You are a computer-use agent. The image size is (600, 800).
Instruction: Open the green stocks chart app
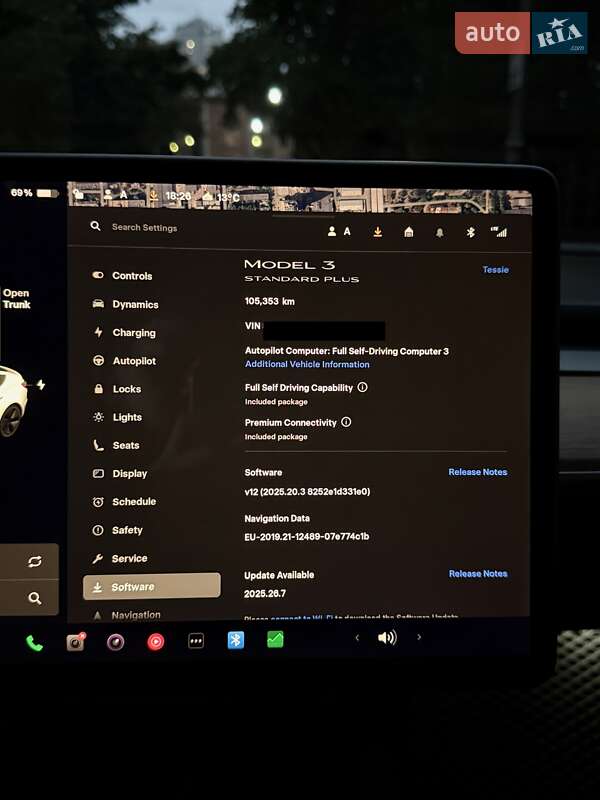click(x=275, y=640)
